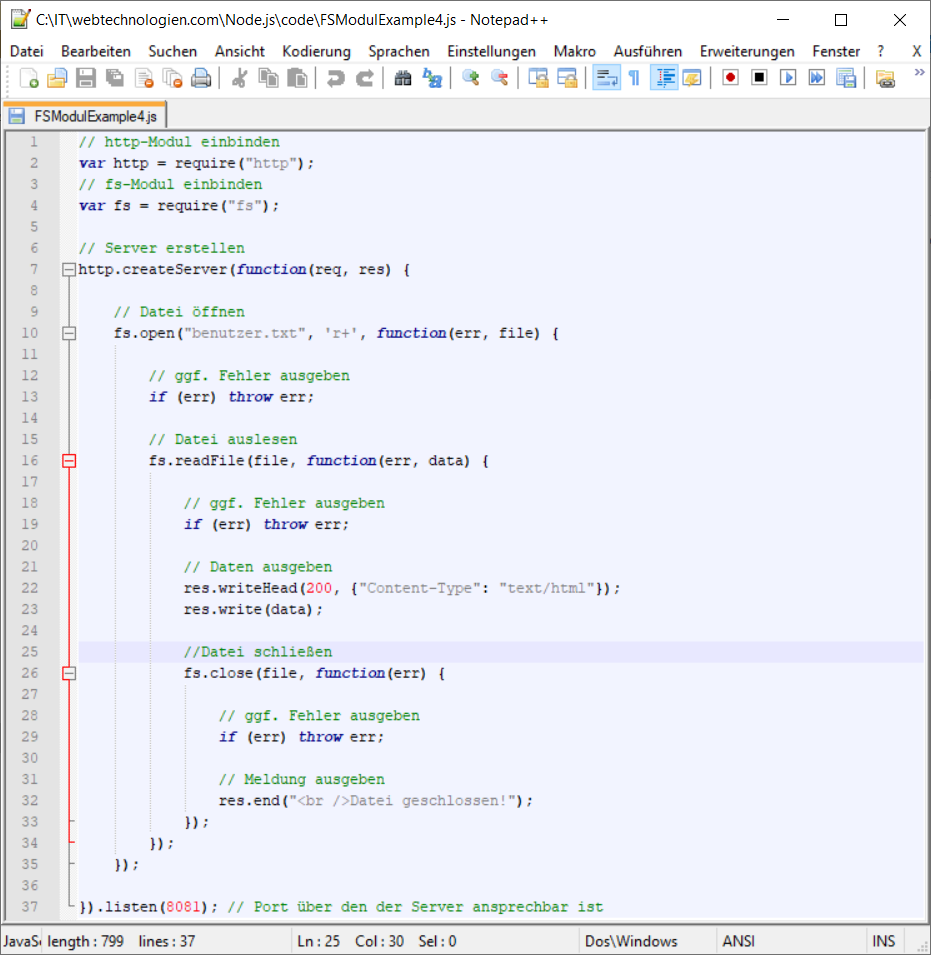931x955 pixels.
Task: Open the Replace toolbar icon
Action: (x=432, y=78)
